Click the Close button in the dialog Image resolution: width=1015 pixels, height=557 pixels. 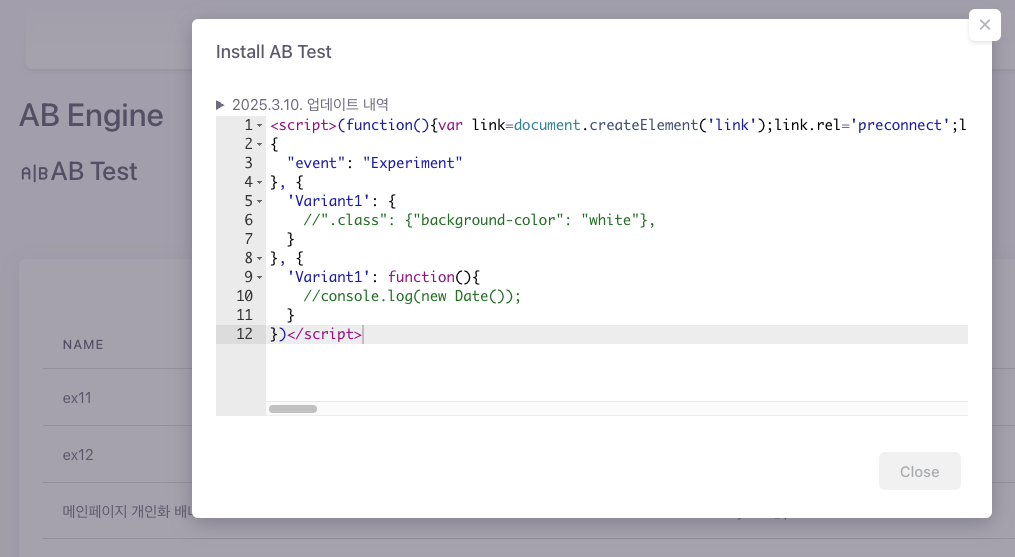click(919, 472)
